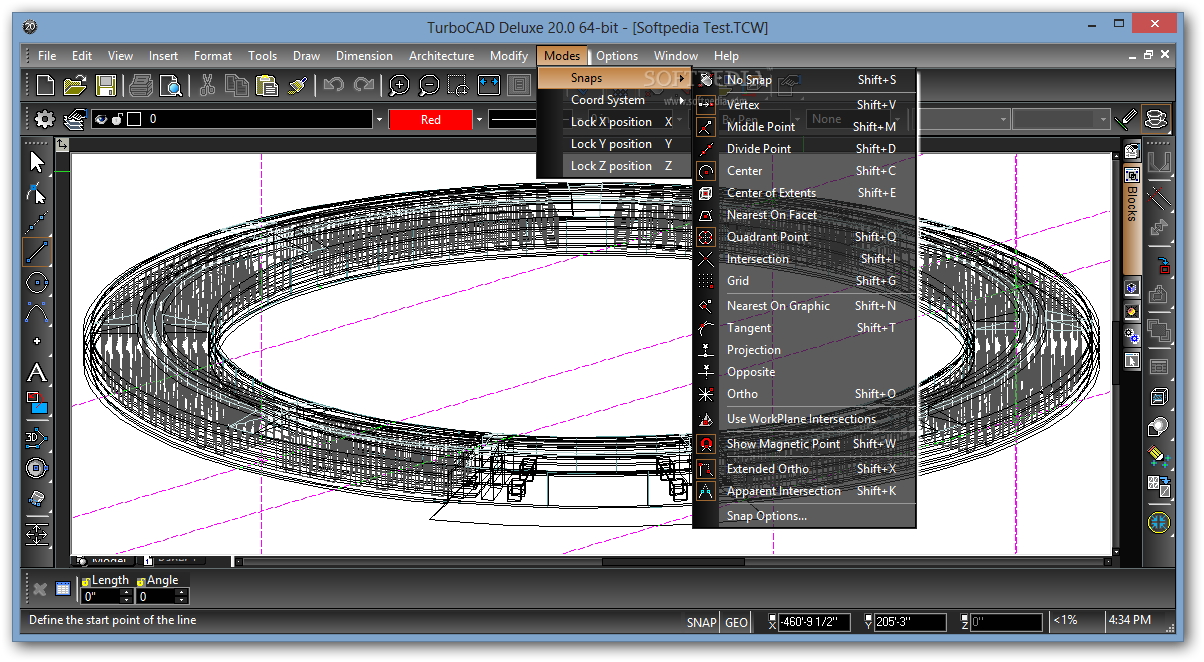Screen dimensions: 1204x662
Task: Toggle the Vertex snap mode
Action: click(804, 104)
